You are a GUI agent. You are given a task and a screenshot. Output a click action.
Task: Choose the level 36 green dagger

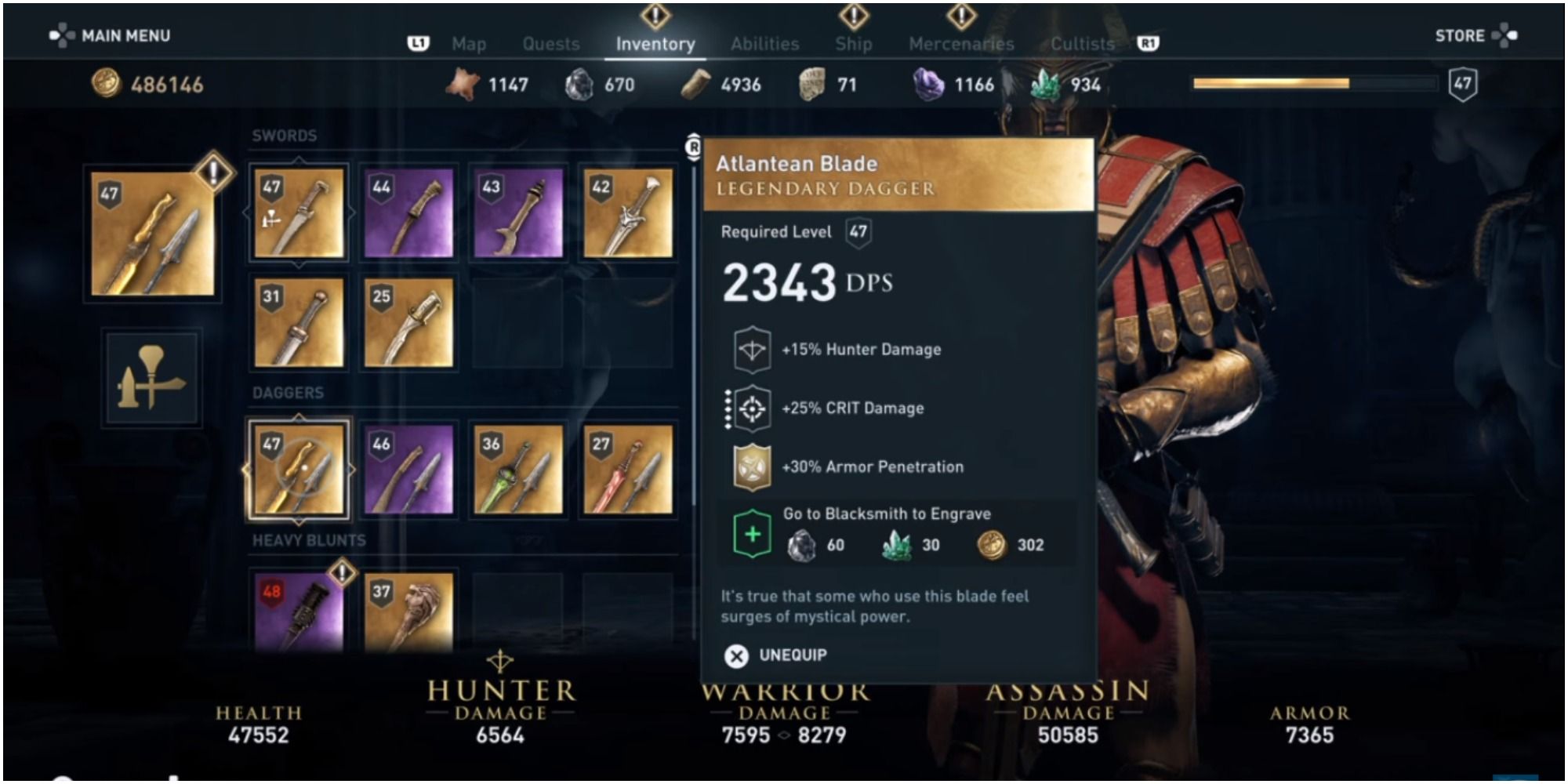(518, 470)
